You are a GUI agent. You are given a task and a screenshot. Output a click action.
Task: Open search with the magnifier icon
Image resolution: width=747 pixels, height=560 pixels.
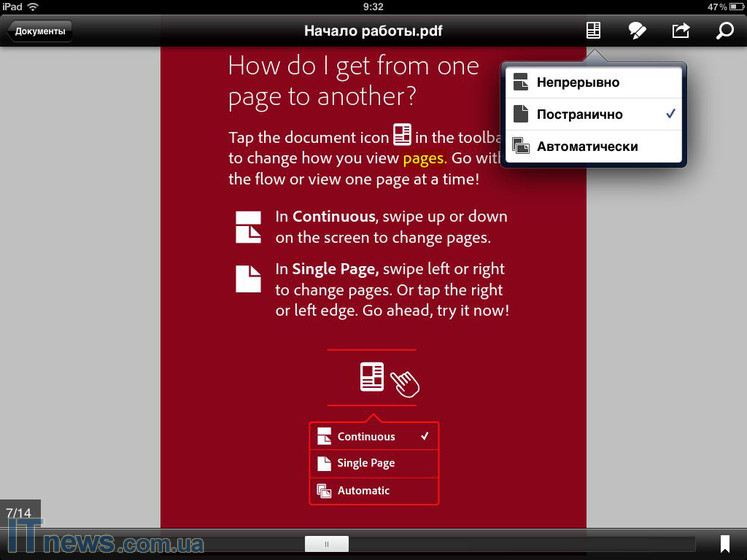click(724, 31)
